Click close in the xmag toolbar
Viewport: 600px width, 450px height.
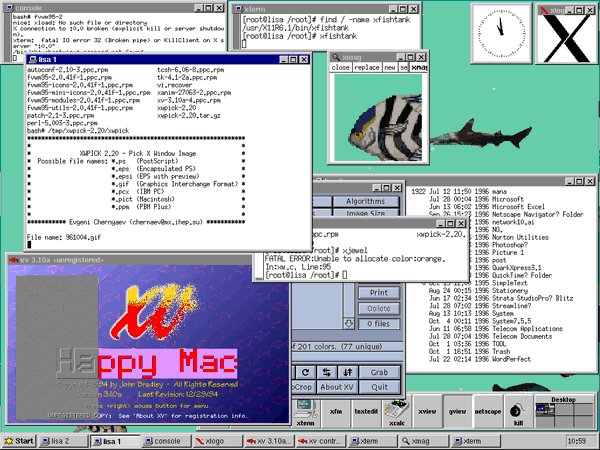click(x=340, y=67)
